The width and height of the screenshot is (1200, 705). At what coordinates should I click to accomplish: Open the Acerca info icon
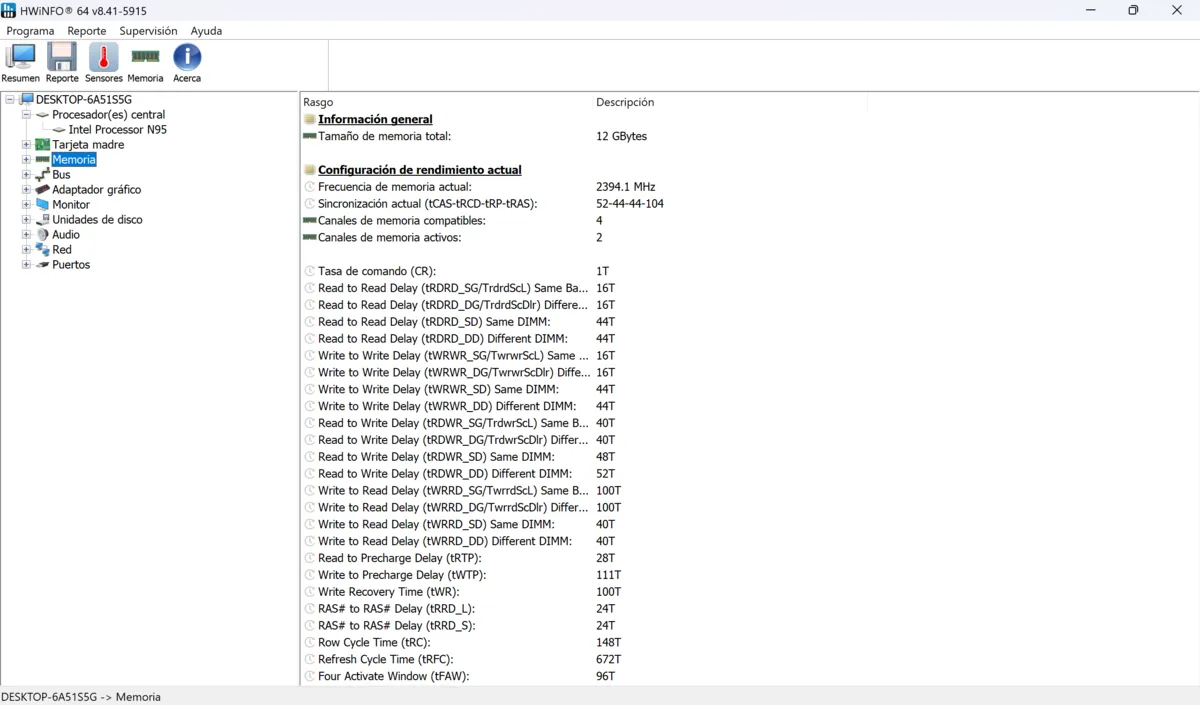[x=187, y=58]
